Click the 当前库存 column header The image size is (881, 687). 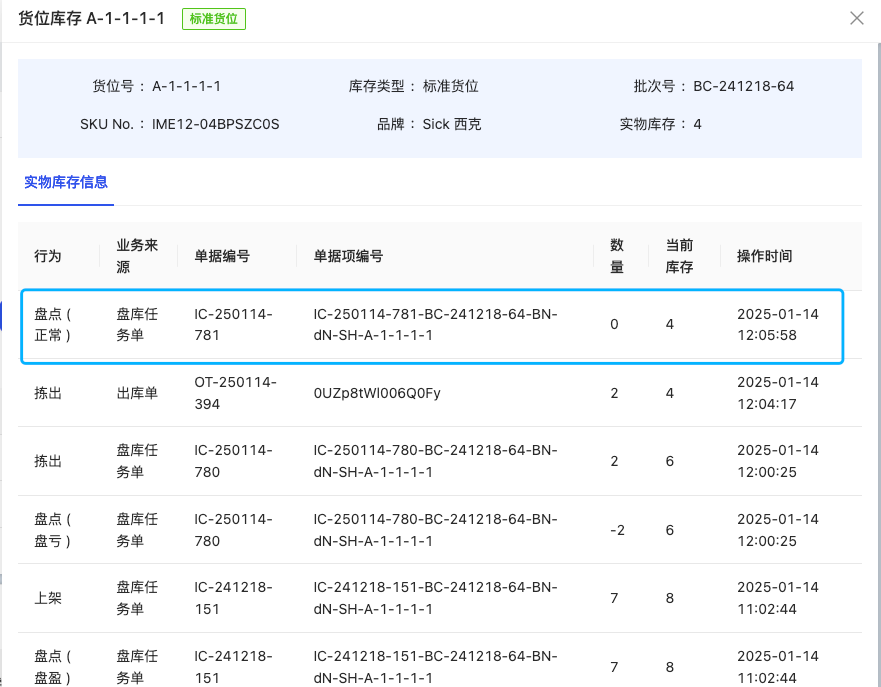[x=680, y=256]
